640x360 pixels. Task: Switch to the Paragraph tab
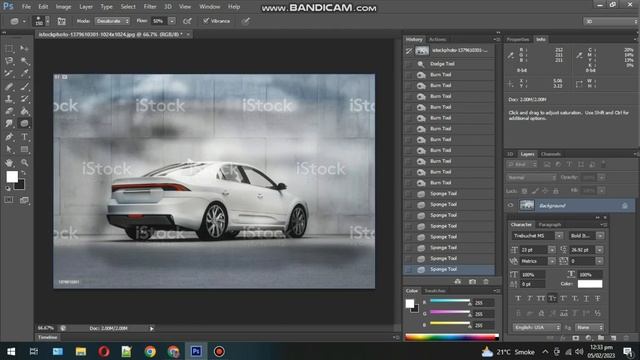tap(550, 225)
